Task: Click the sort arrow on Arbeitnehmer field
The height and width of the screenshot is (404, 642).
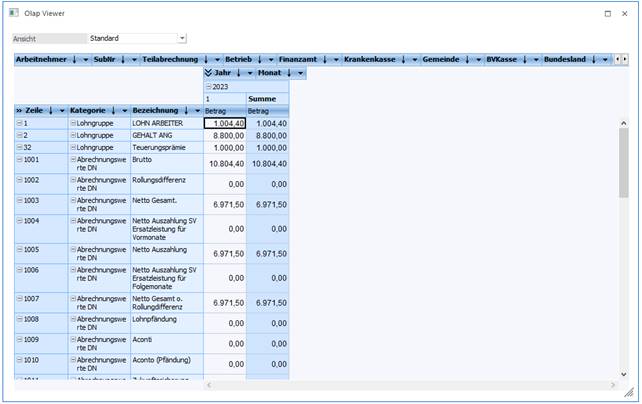Action: point(74,60)
